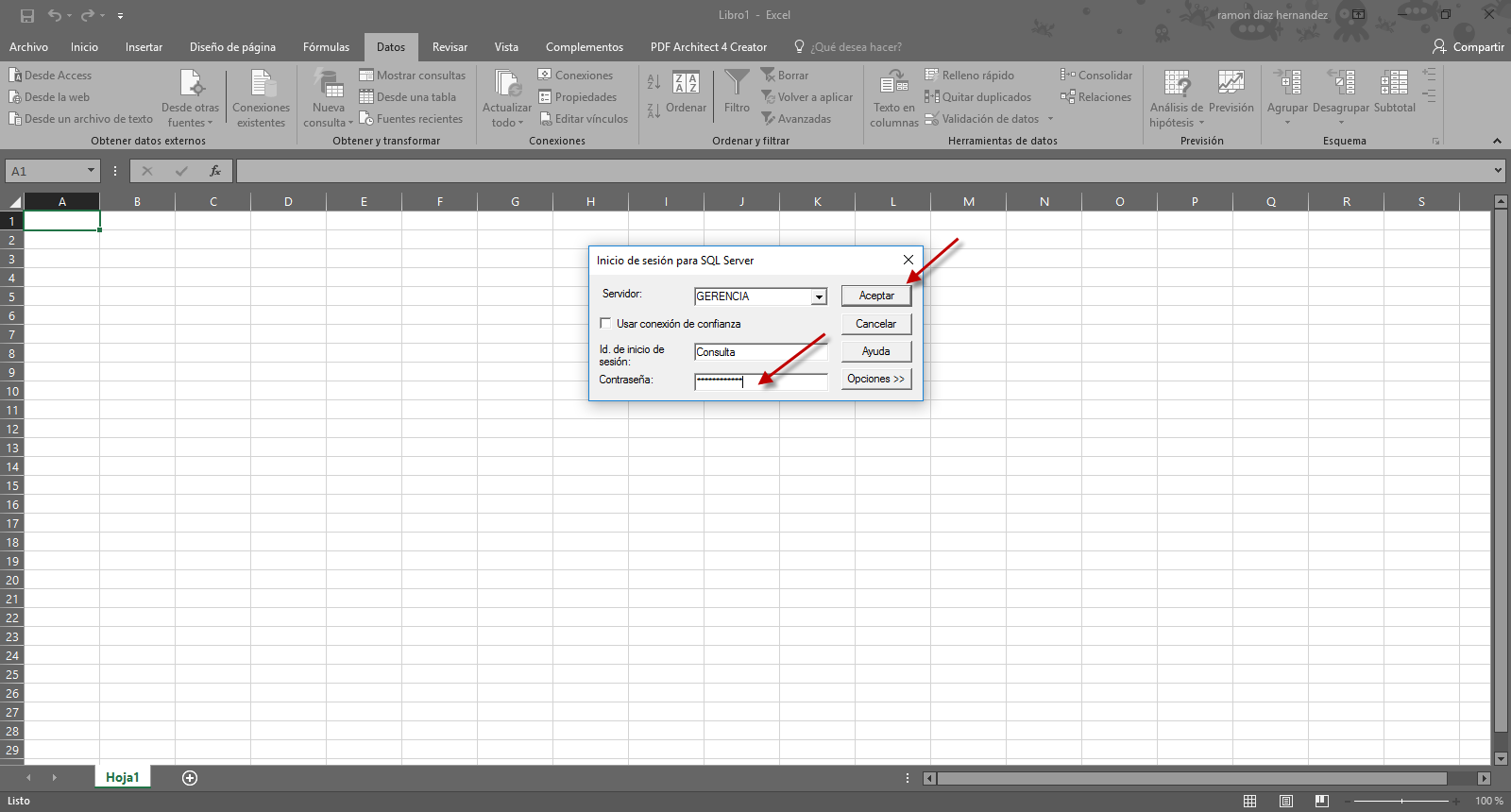Viewport: 1511px width, 812px height.
Task: Sort descending Z to A
Action: click(654, 110)
